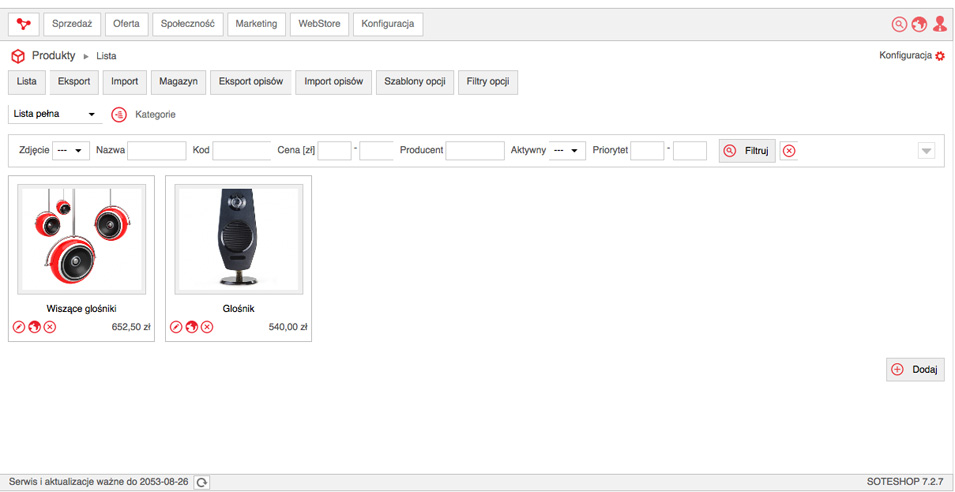Click the Produkty breadcrumb link
This screenshot has width=955, height=492.
(x=54, y=56)
